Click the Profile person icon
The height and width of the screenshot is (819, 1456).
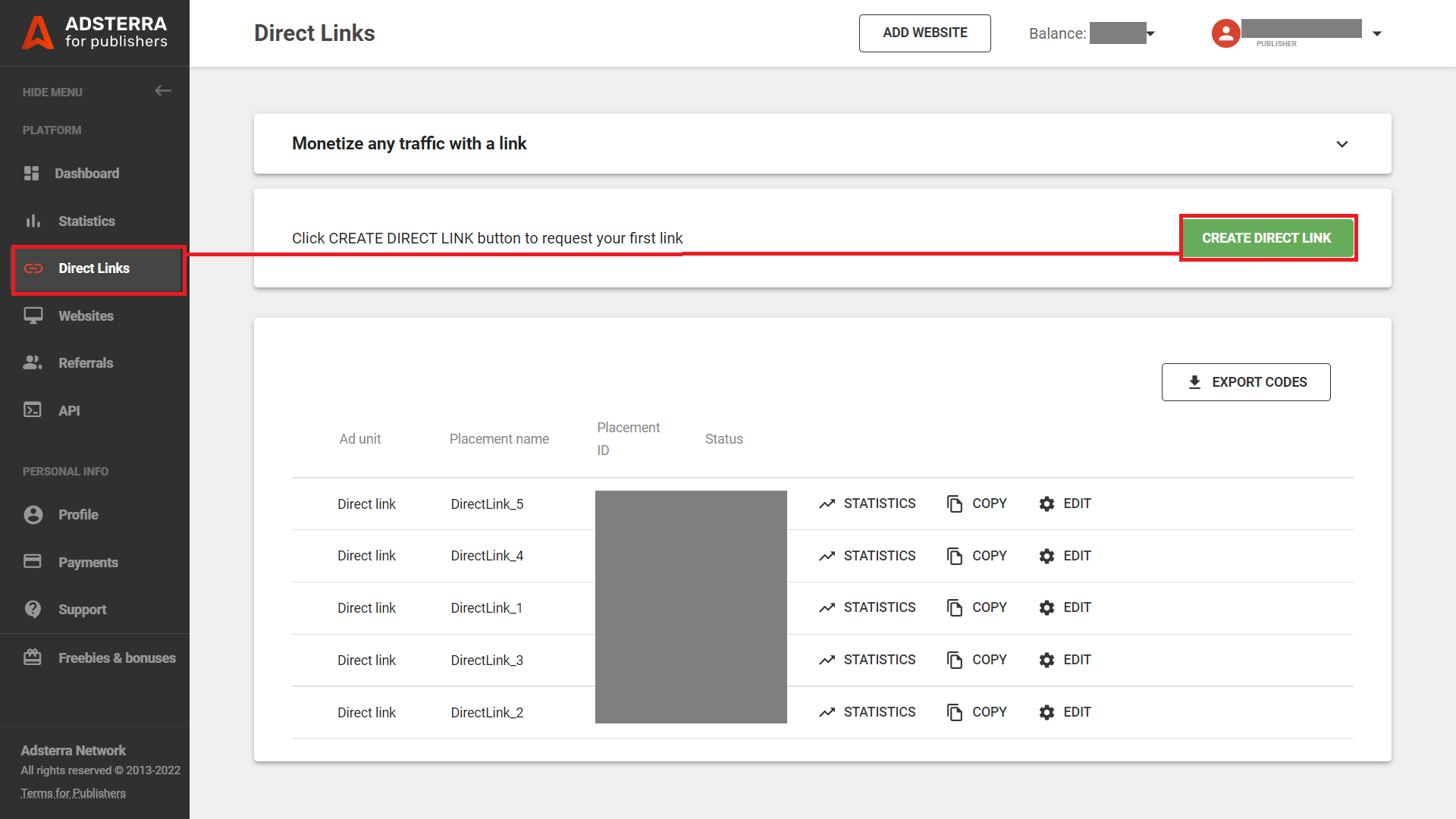click(x=33, y=514)
